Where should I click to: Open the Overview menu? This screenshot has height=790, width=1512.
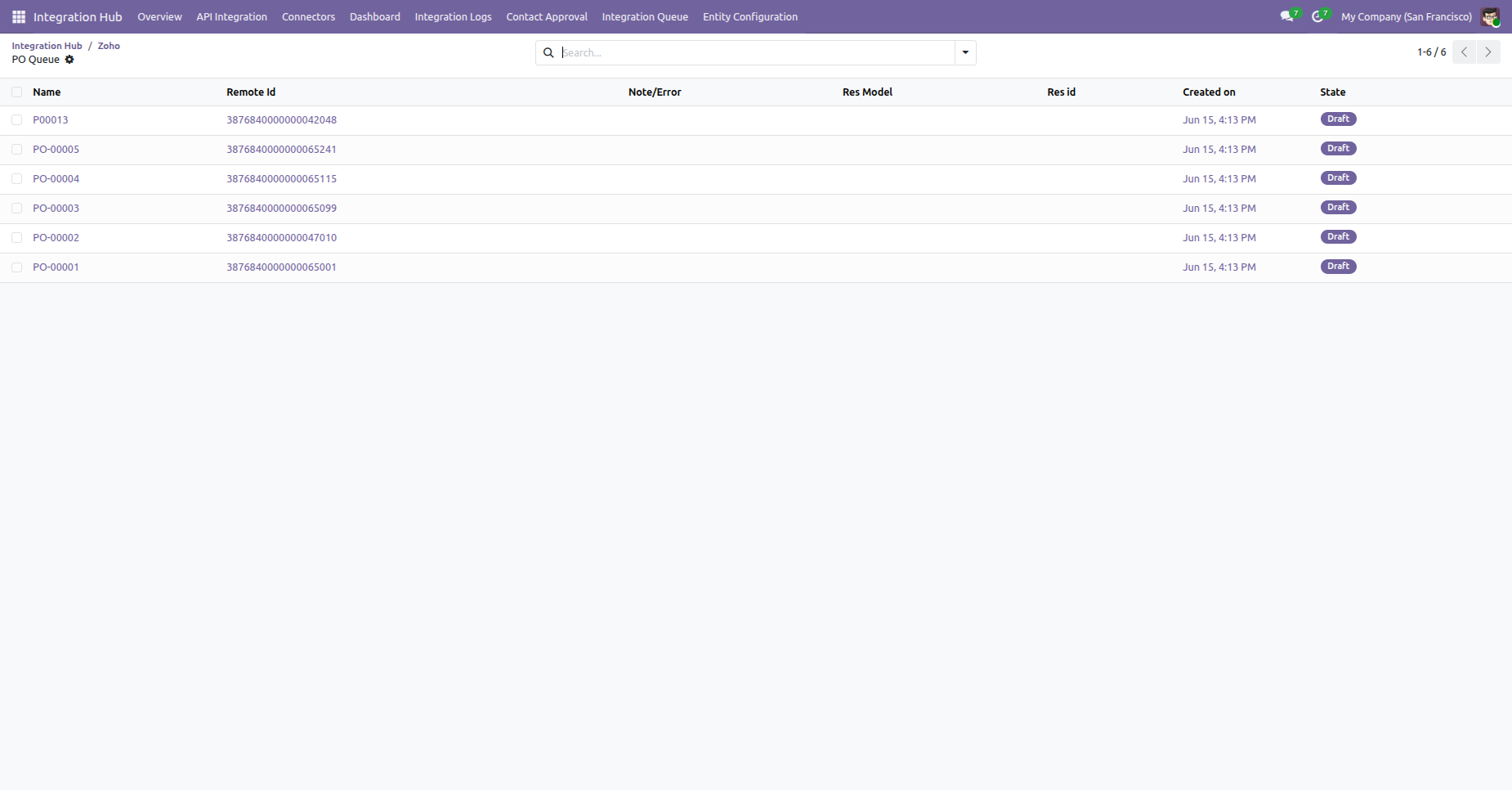(x=159, y=17)
